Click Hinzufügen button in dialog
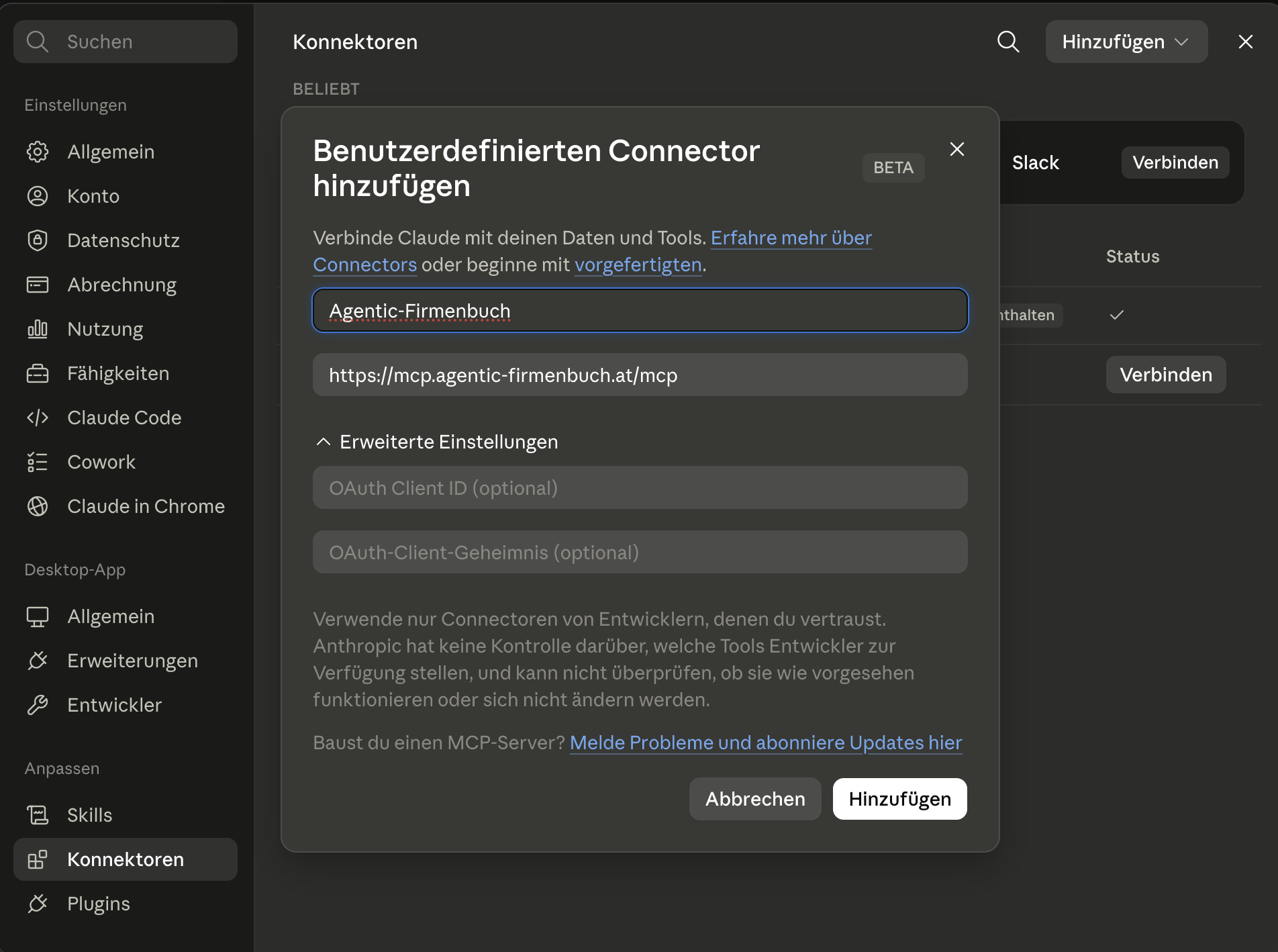This screenshot has width=1278, height=952. pos(899,799)
